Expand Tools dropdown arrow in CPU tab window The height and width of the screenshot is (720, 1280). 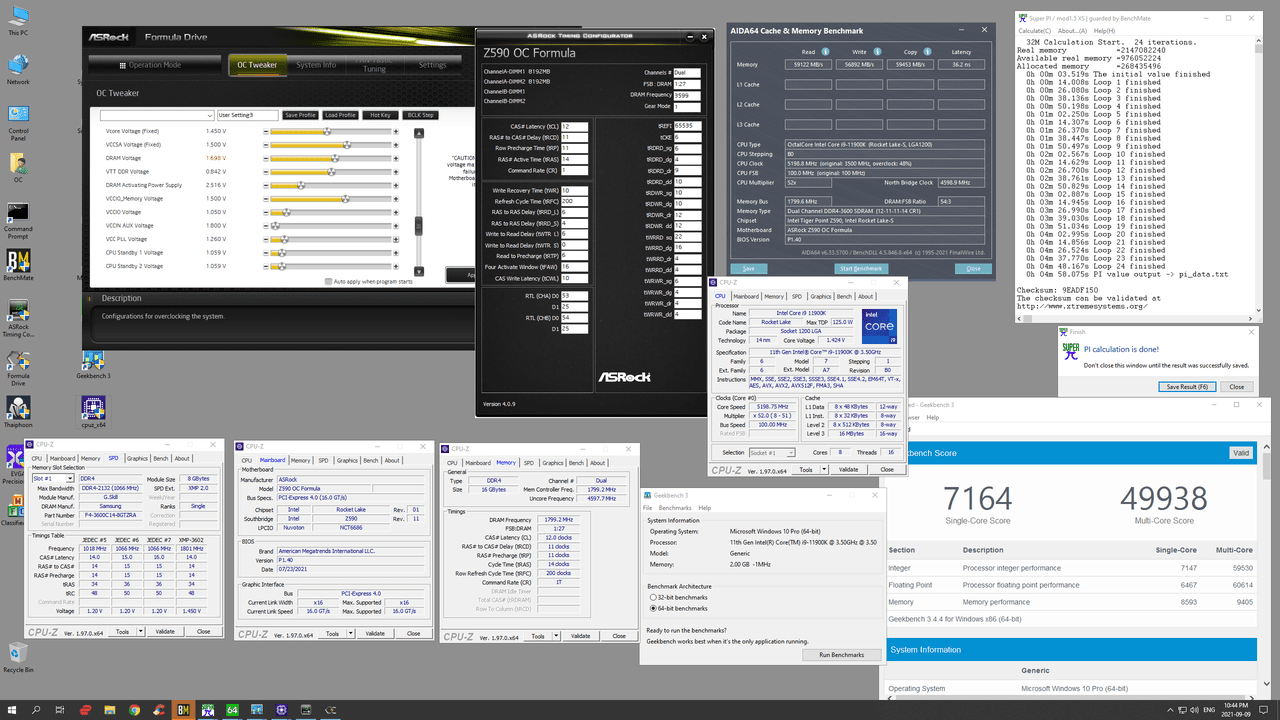823,469
